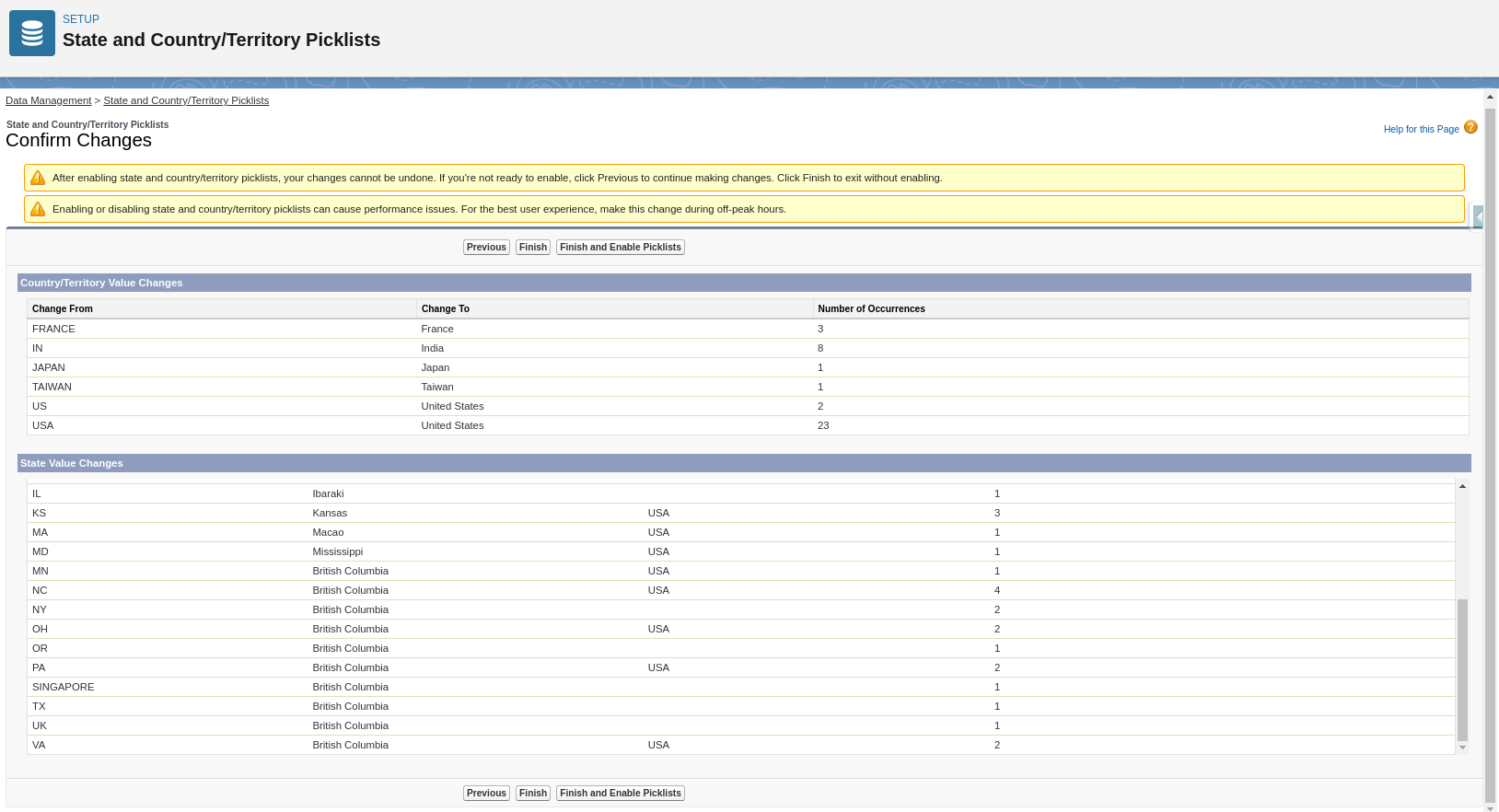Click the State Value Changes table scrollbar thumb

click(x=1462, y=670)
